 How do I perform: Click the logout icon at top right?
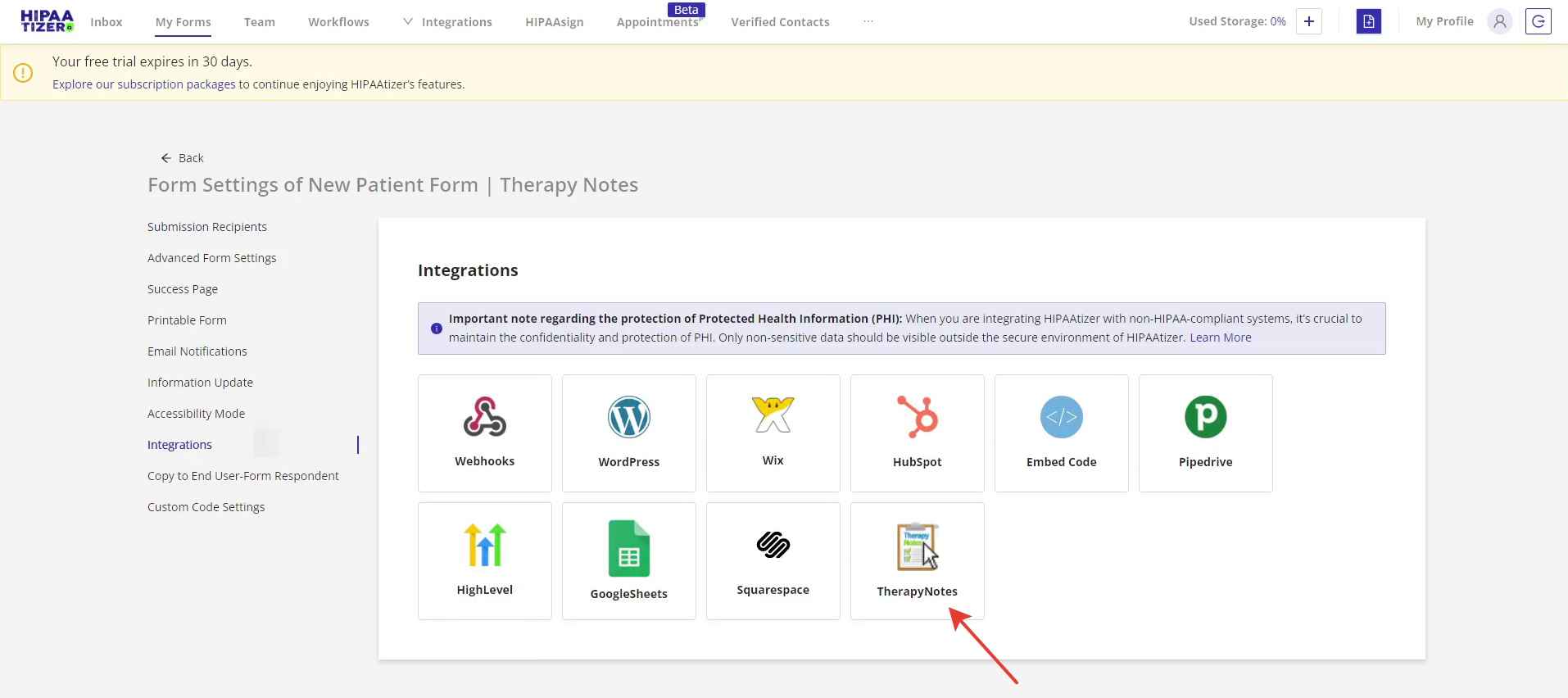(1539, 21)
